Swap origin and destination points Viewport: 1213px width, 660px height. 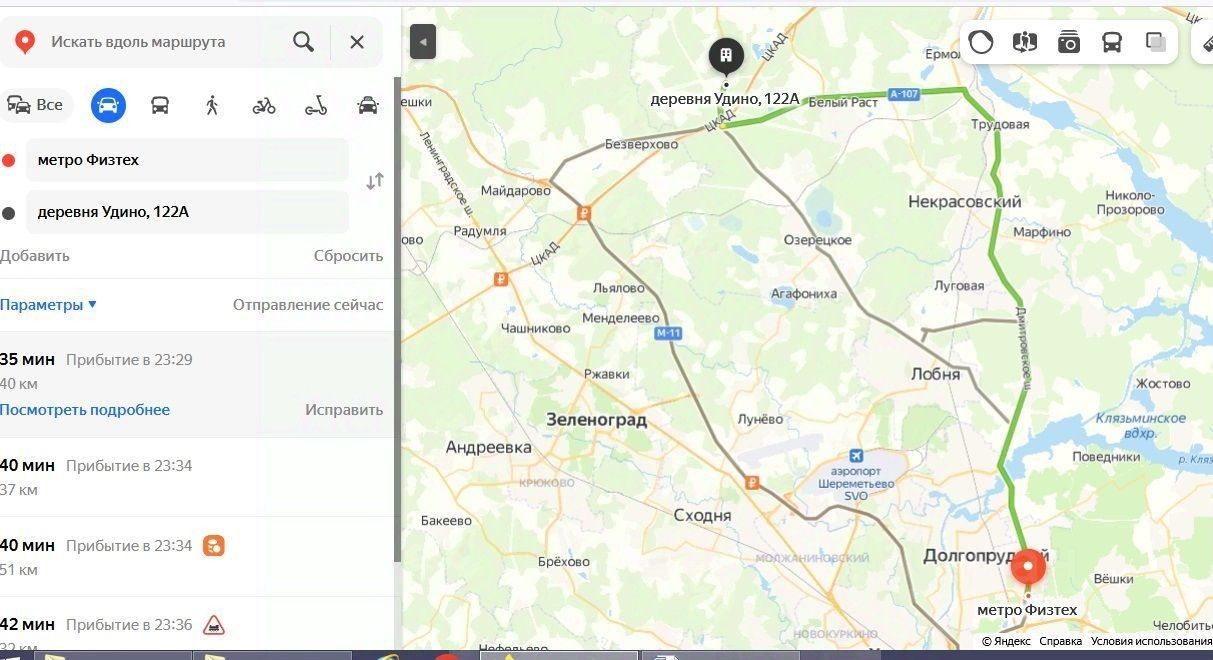click(x=375, y=182)
